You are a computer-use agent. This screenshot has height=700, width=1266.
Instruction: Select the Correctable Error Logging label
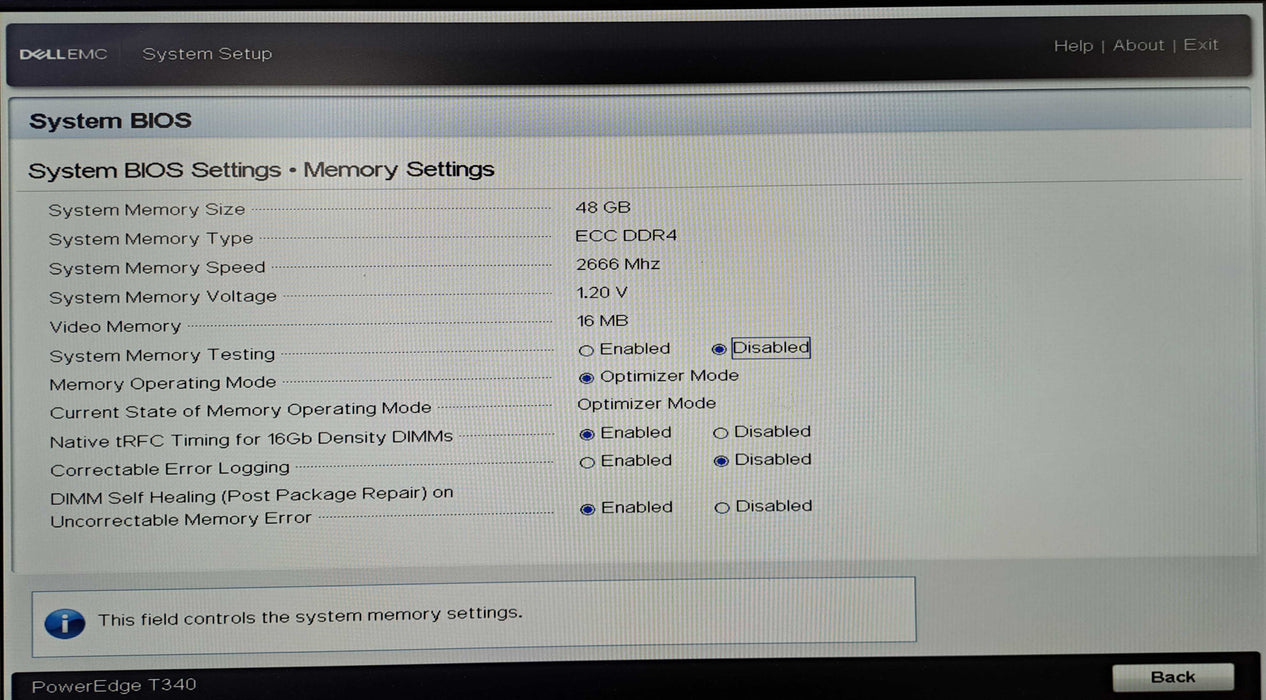tap(170, 469)
